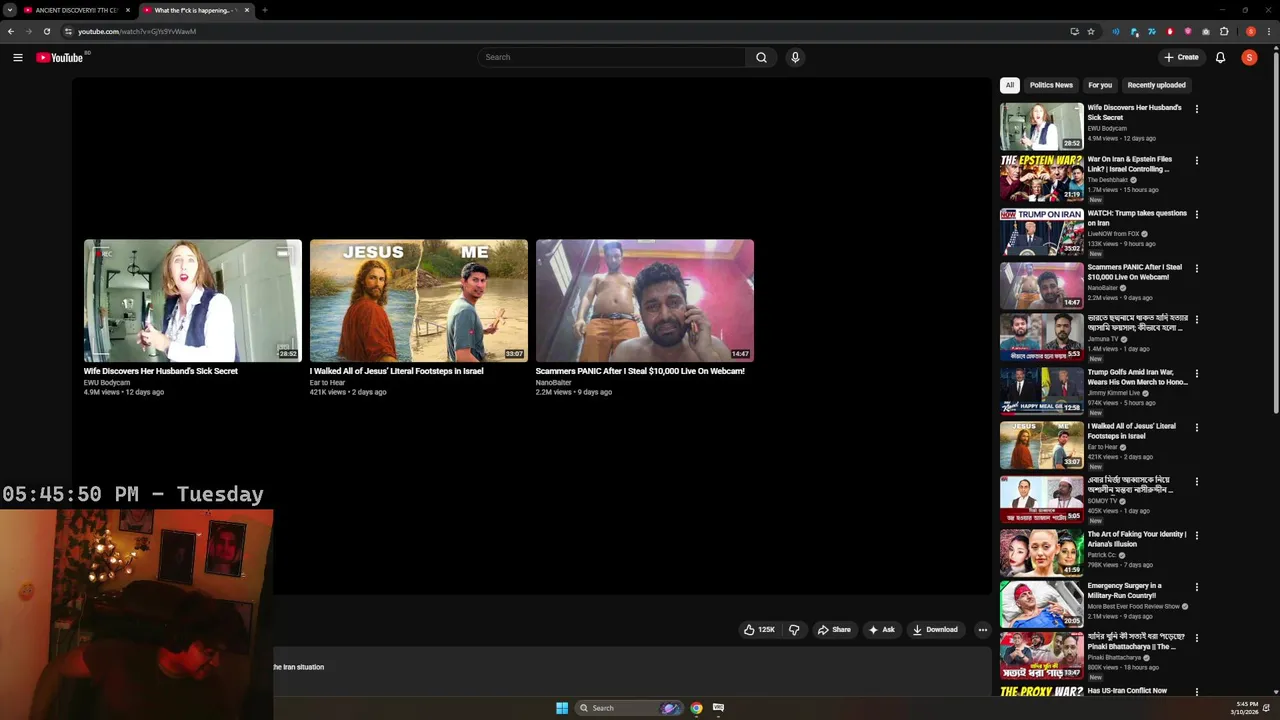This screenshot has height=720, width=1280.
Task: Open the Emergency Surgery sidebar thumbnail
Action: [x=1041, y=605]
